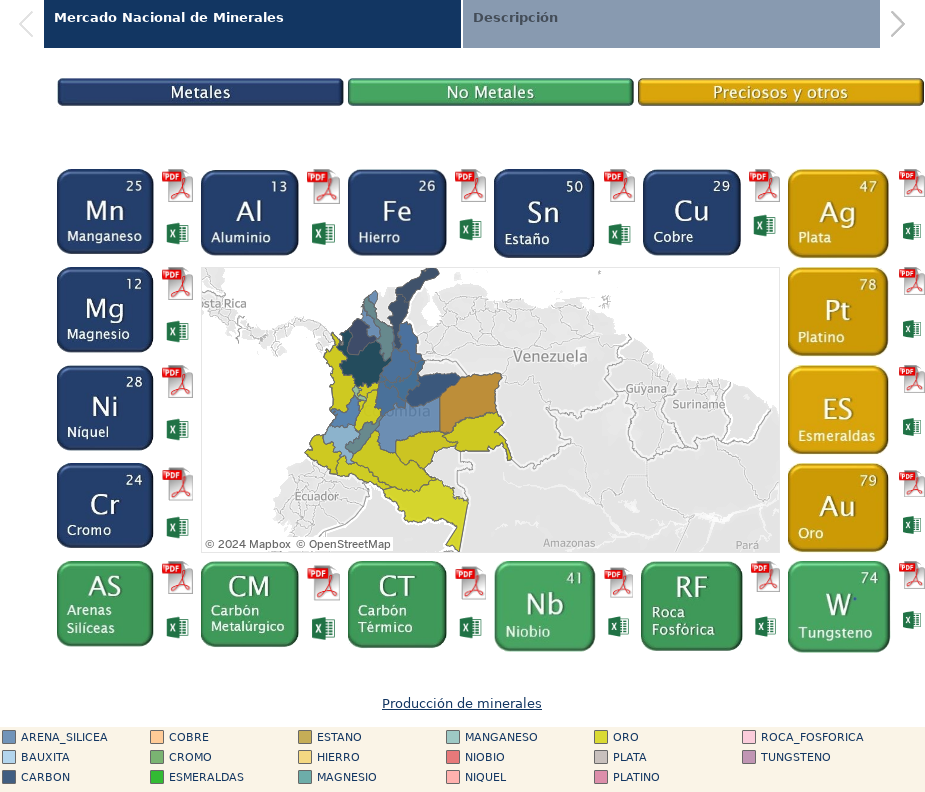Open the PDF icon beside Carbón Metalúrgico

coord(323,584)
